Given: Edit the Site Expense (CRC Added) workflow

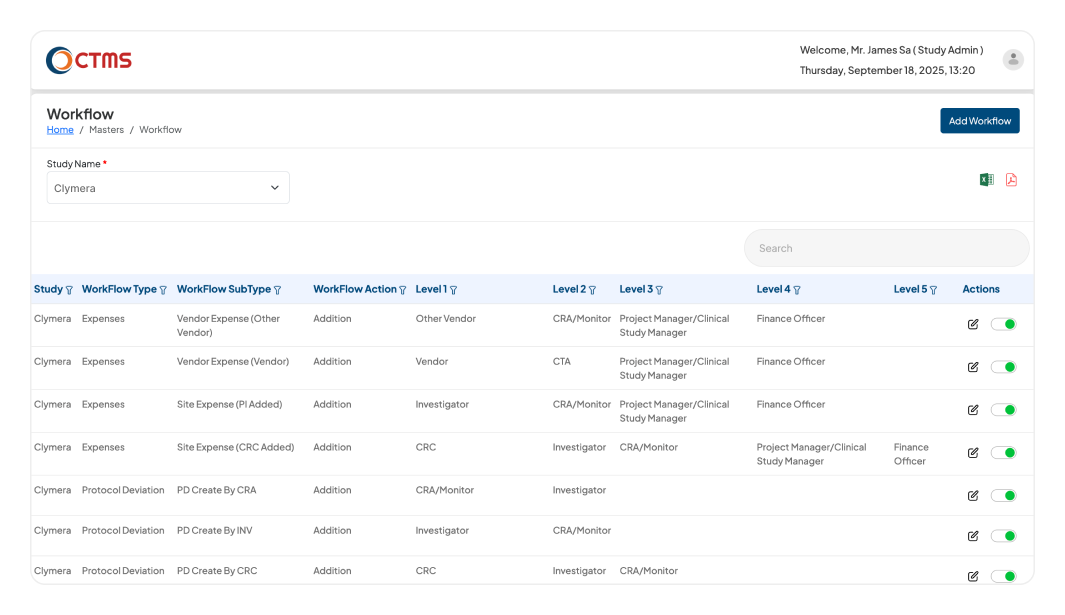Looking at the screenshot, I should coord(972,453).
